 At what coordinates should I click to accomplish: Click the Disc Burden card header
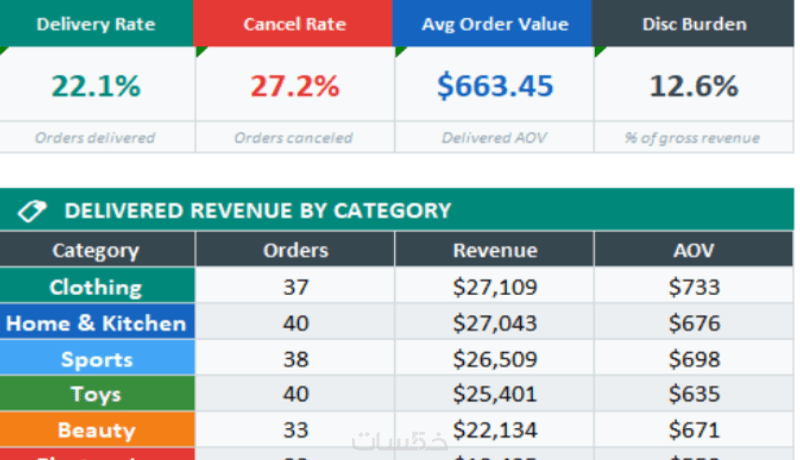(693, 24)
